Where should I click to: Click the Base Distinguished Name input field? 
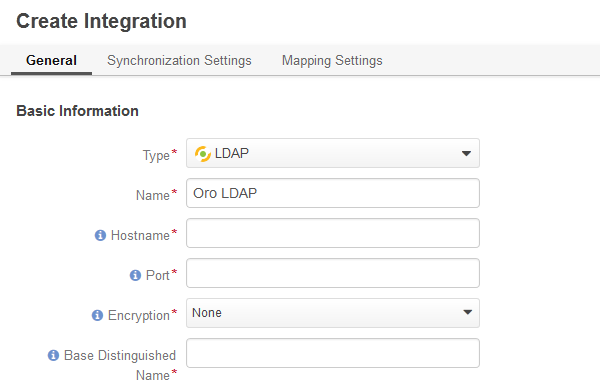click(x=333, y=353)
